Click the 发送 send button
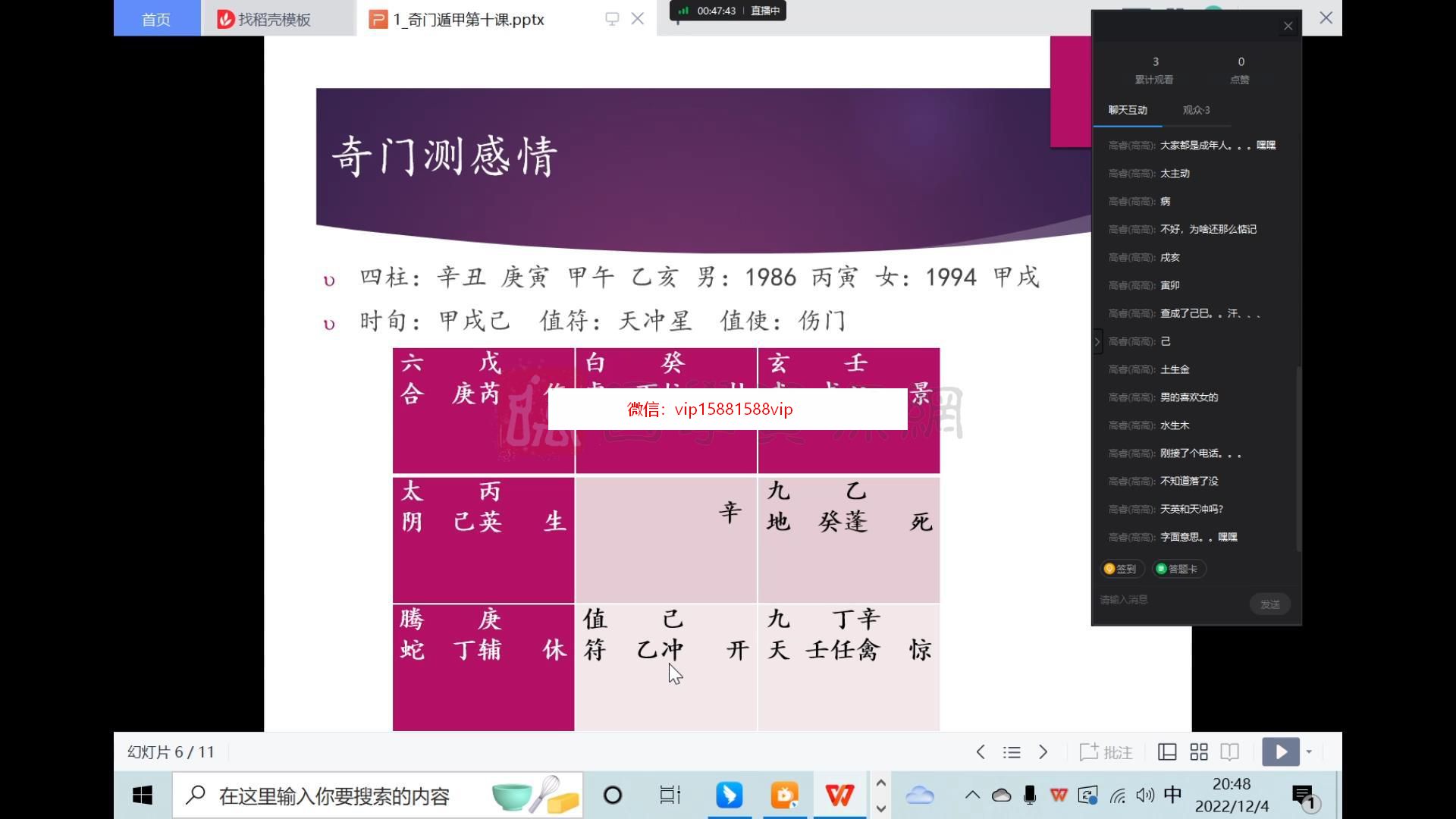Viewport: 1456px width, 819px height. [1270, 604]
